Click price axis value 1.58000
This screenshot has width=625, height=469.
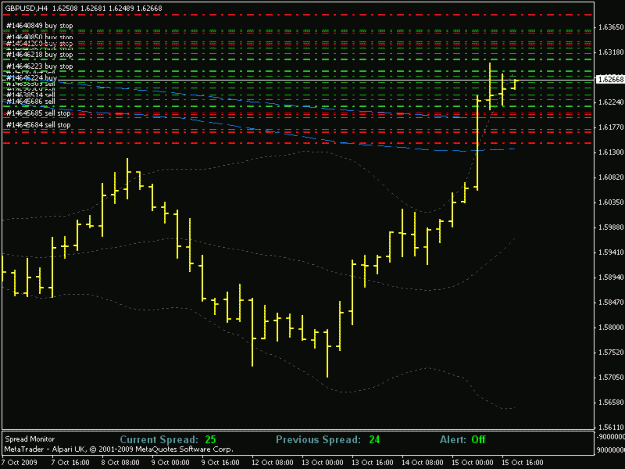(611, 327)
